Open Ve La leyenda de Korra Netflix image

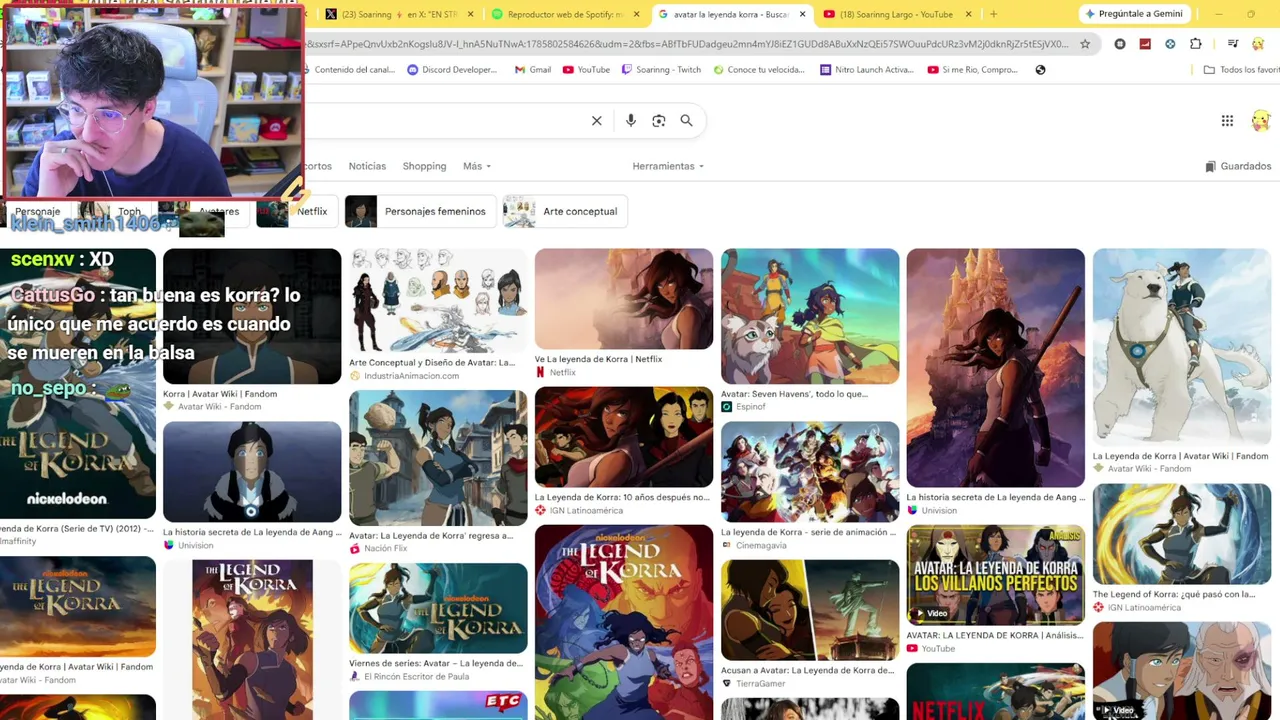coord(624,299)
